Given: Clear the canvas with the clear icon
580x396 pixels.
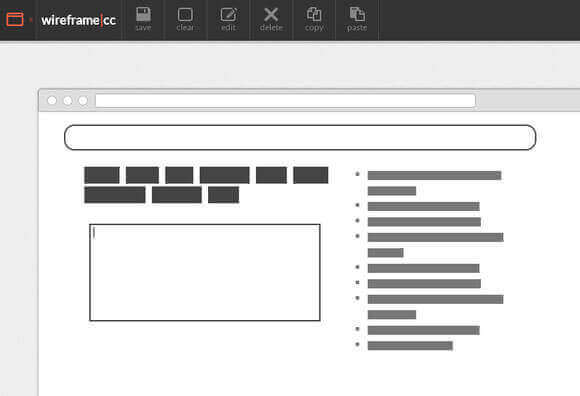Looking at the screenshot, I should 185,19.
